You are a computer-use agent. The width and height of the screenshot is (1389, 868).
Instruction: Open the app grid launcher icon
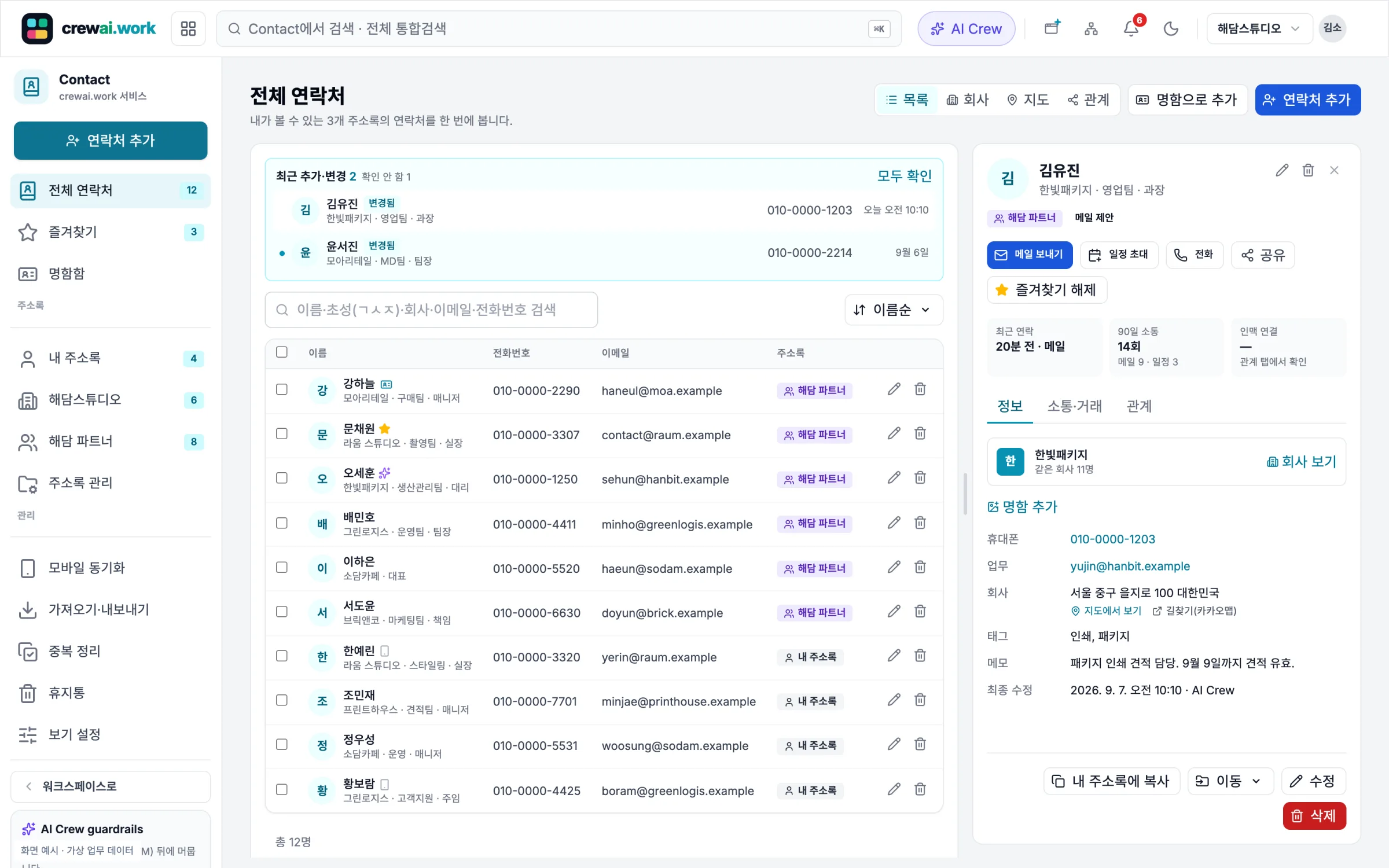pyautogui.click(x=188, y=28)
